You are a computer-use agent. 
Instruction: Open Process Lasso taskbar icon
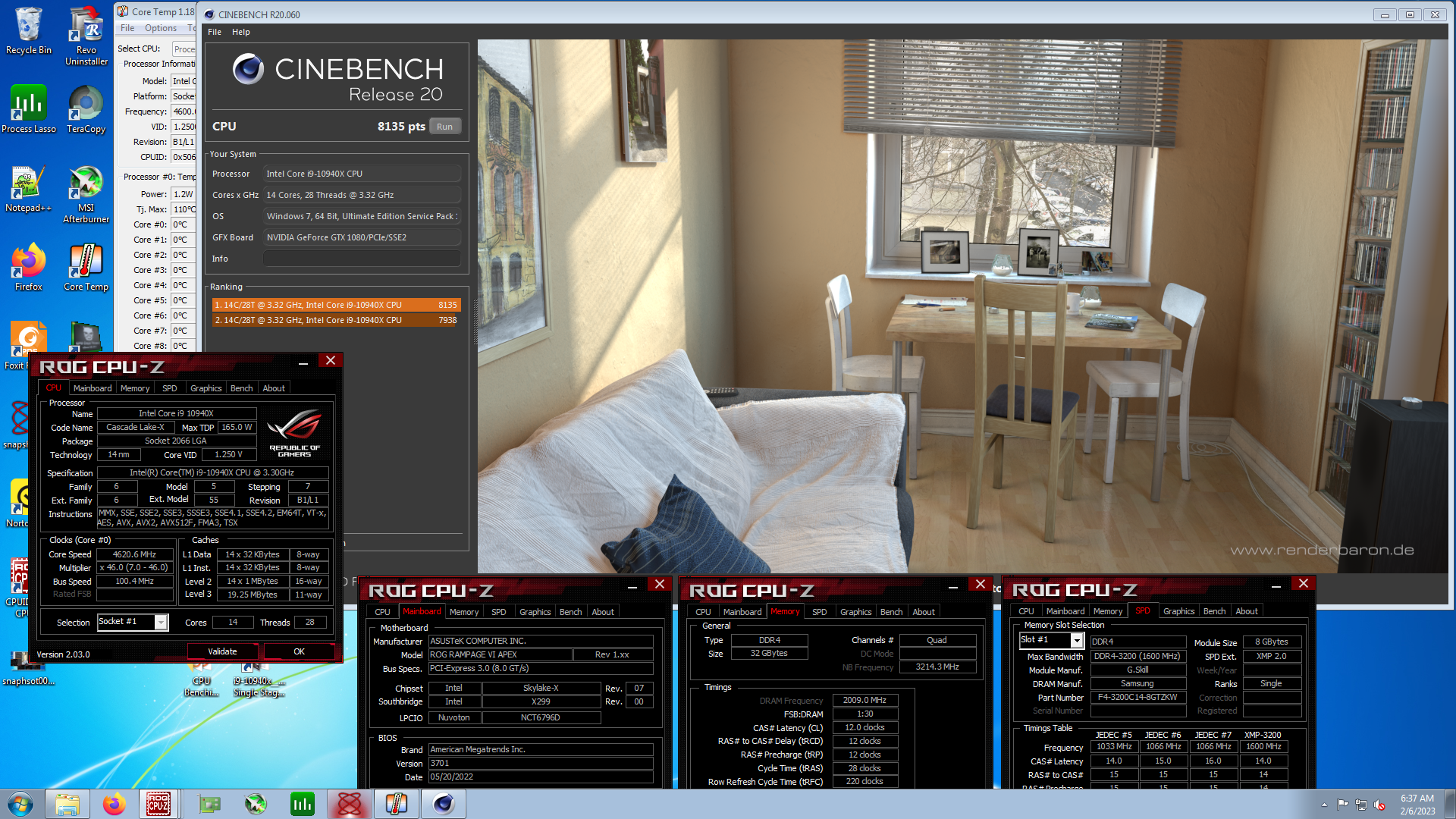[x=302, y=804]
